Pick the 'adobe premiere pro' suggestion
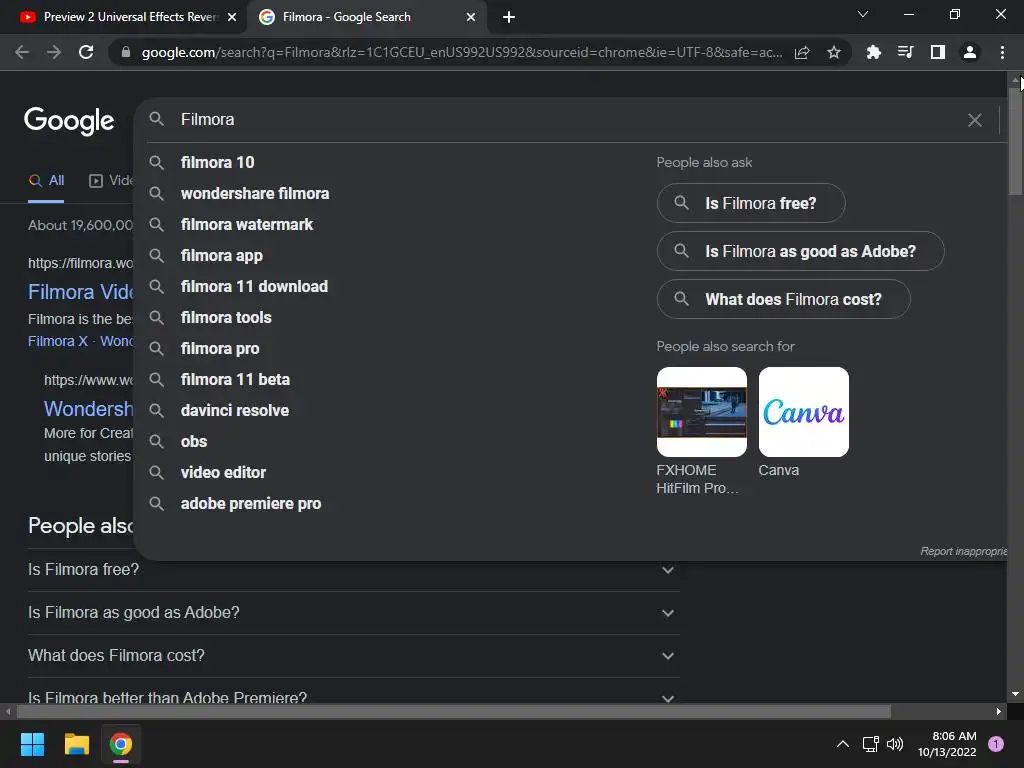The width and height of the screenshot is (1024, 768). point(251,504)
